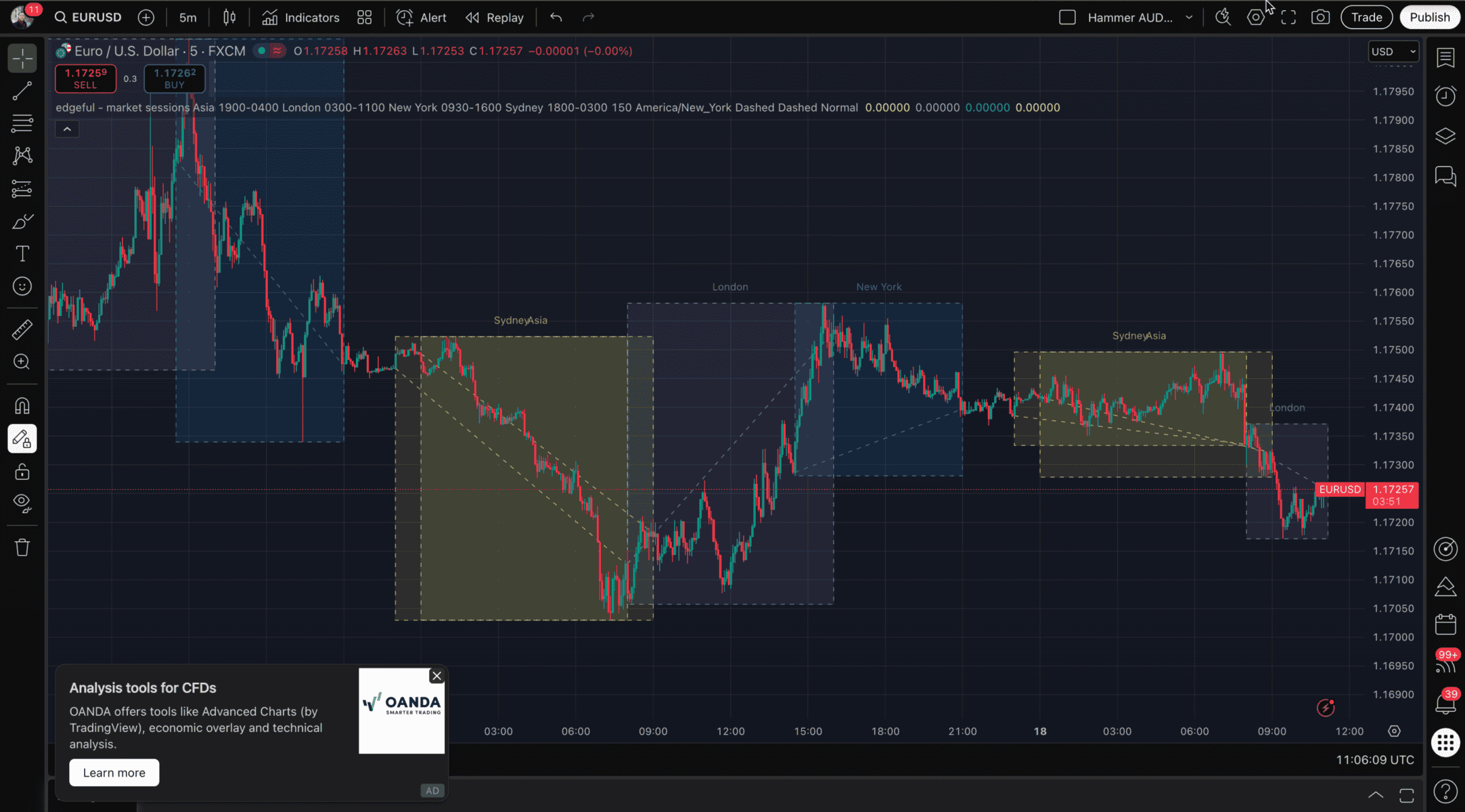Collapse the indicator legend chevron

[67, 129]
